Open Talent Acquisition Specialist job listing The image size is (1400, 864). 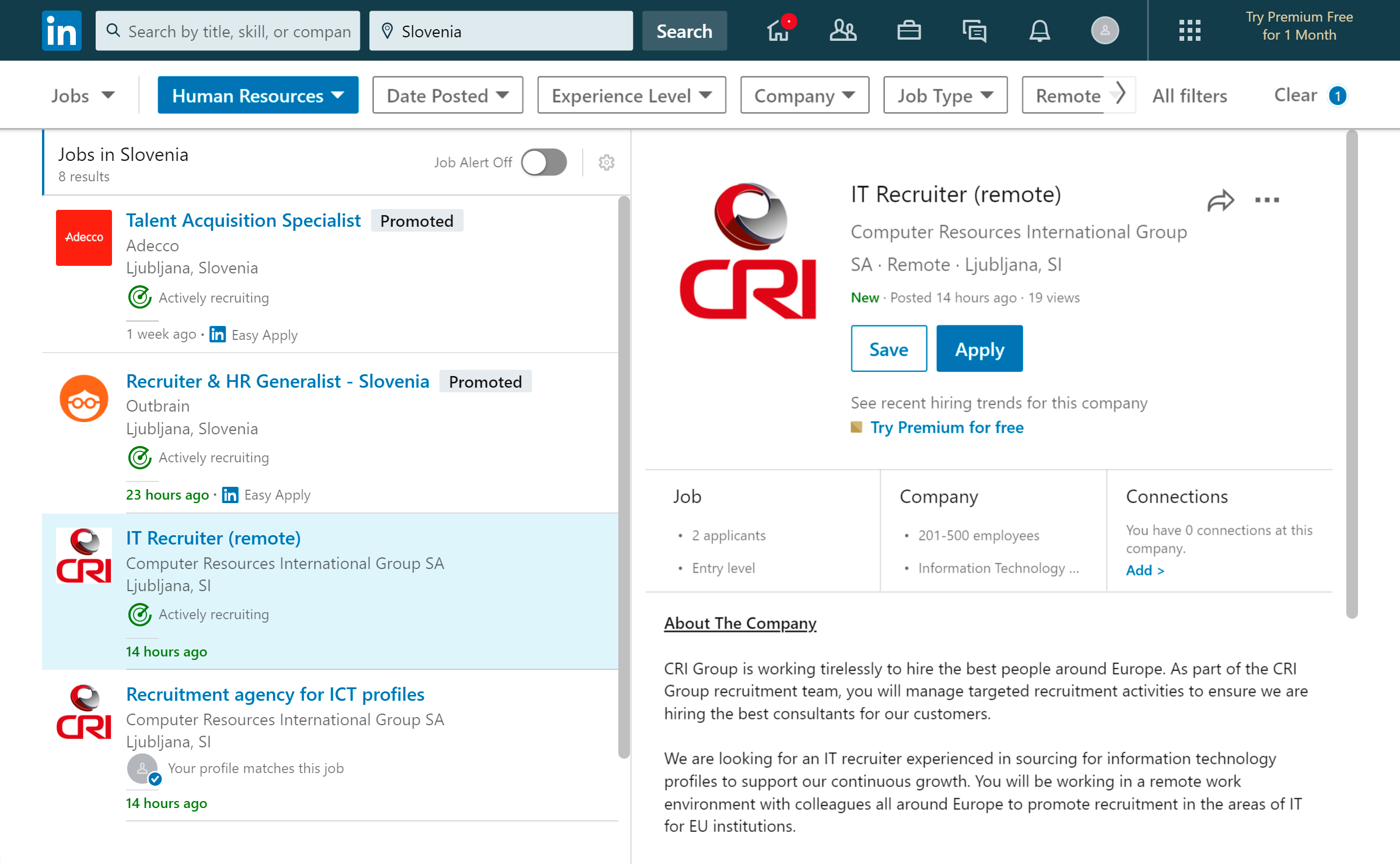243,220
